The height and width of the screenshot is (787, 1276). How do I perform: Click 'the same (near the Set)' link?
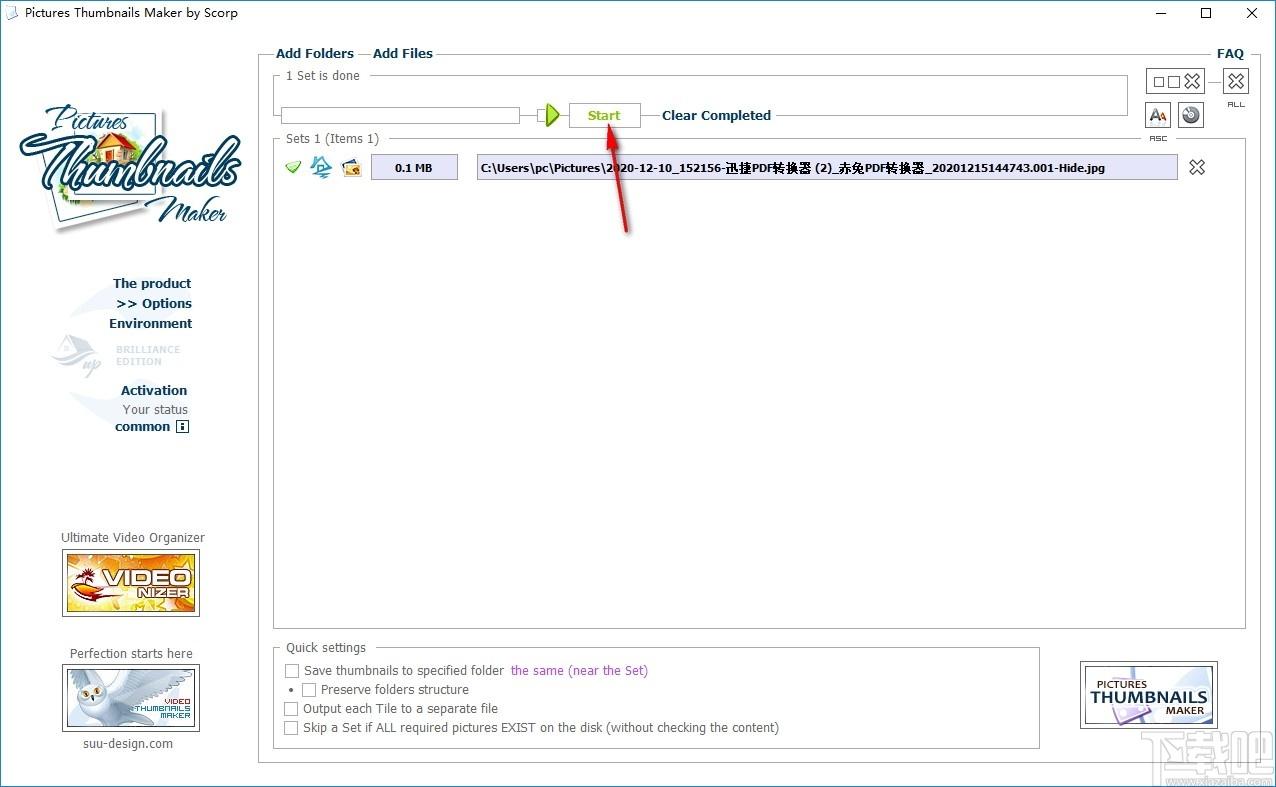(x=579, y=671)
